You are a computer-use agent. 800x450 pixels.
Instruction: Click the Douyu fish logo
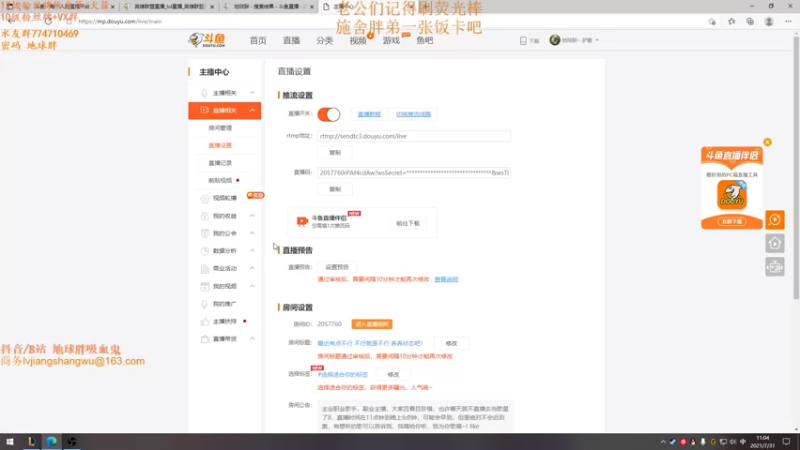tap(207, 40)
